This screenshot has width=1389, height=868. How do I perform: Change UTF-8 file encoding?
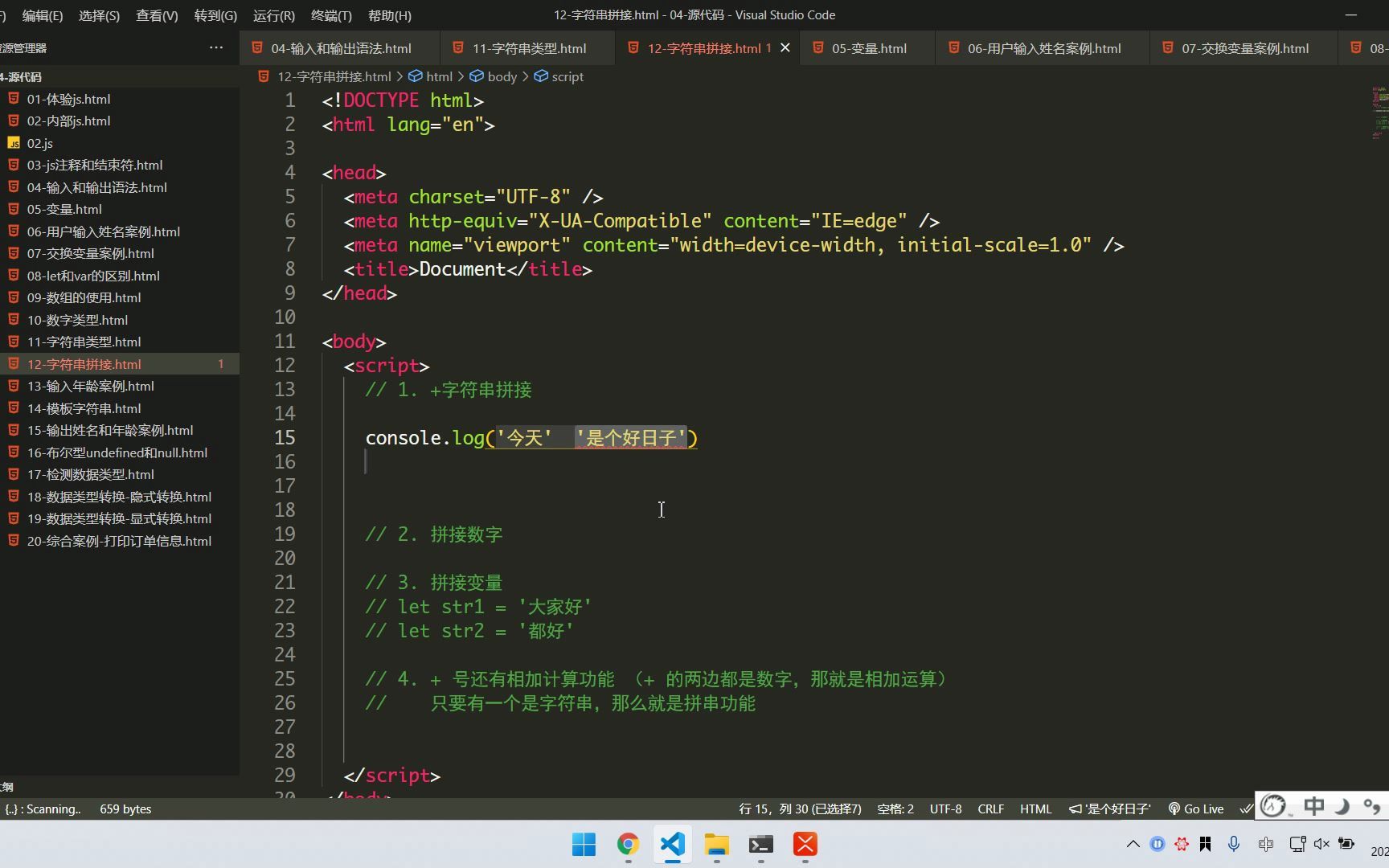tap(945, 809)
